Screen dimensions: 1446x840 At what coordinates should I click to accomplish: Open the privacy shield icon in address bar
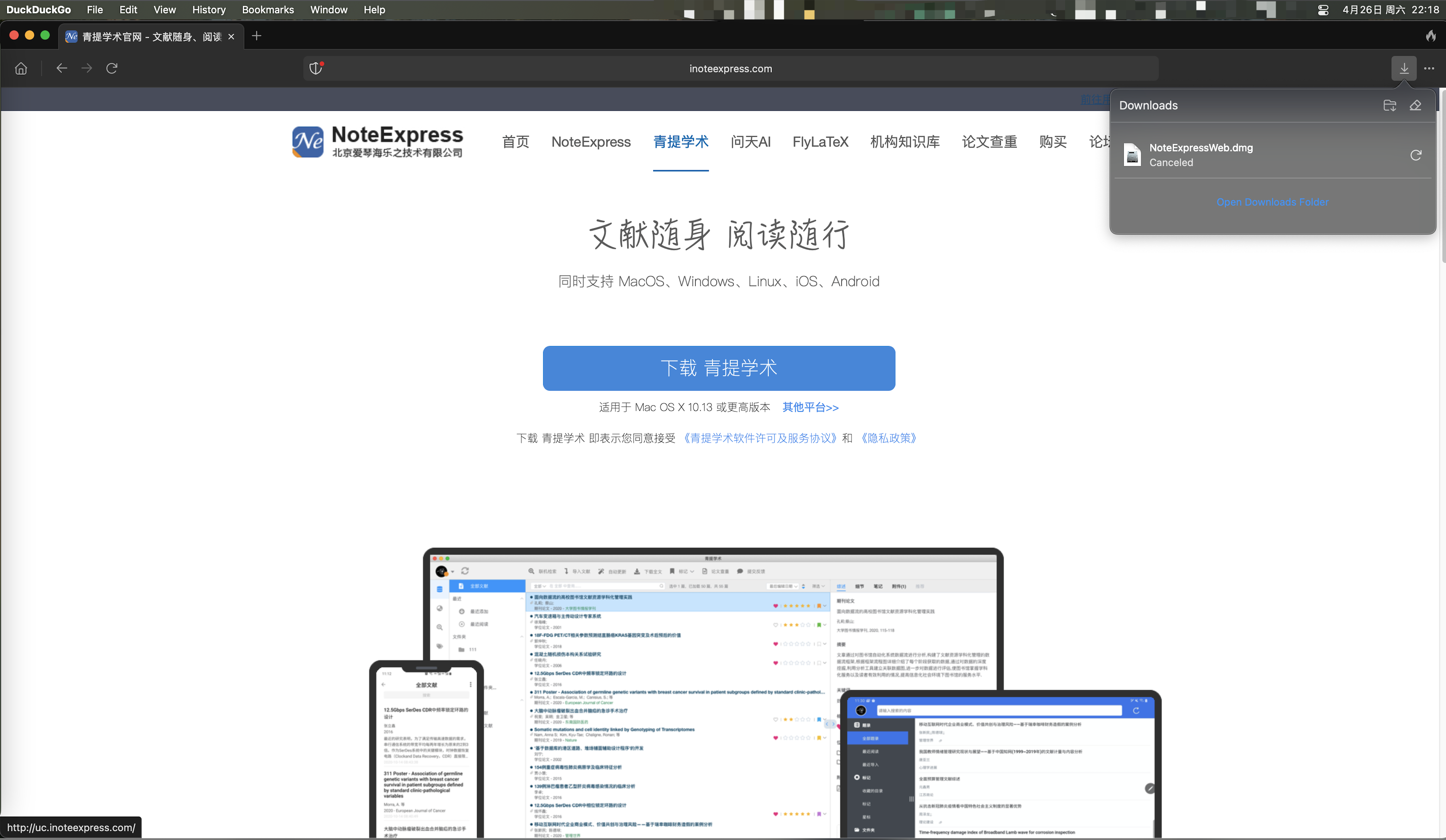pos(316,68)
